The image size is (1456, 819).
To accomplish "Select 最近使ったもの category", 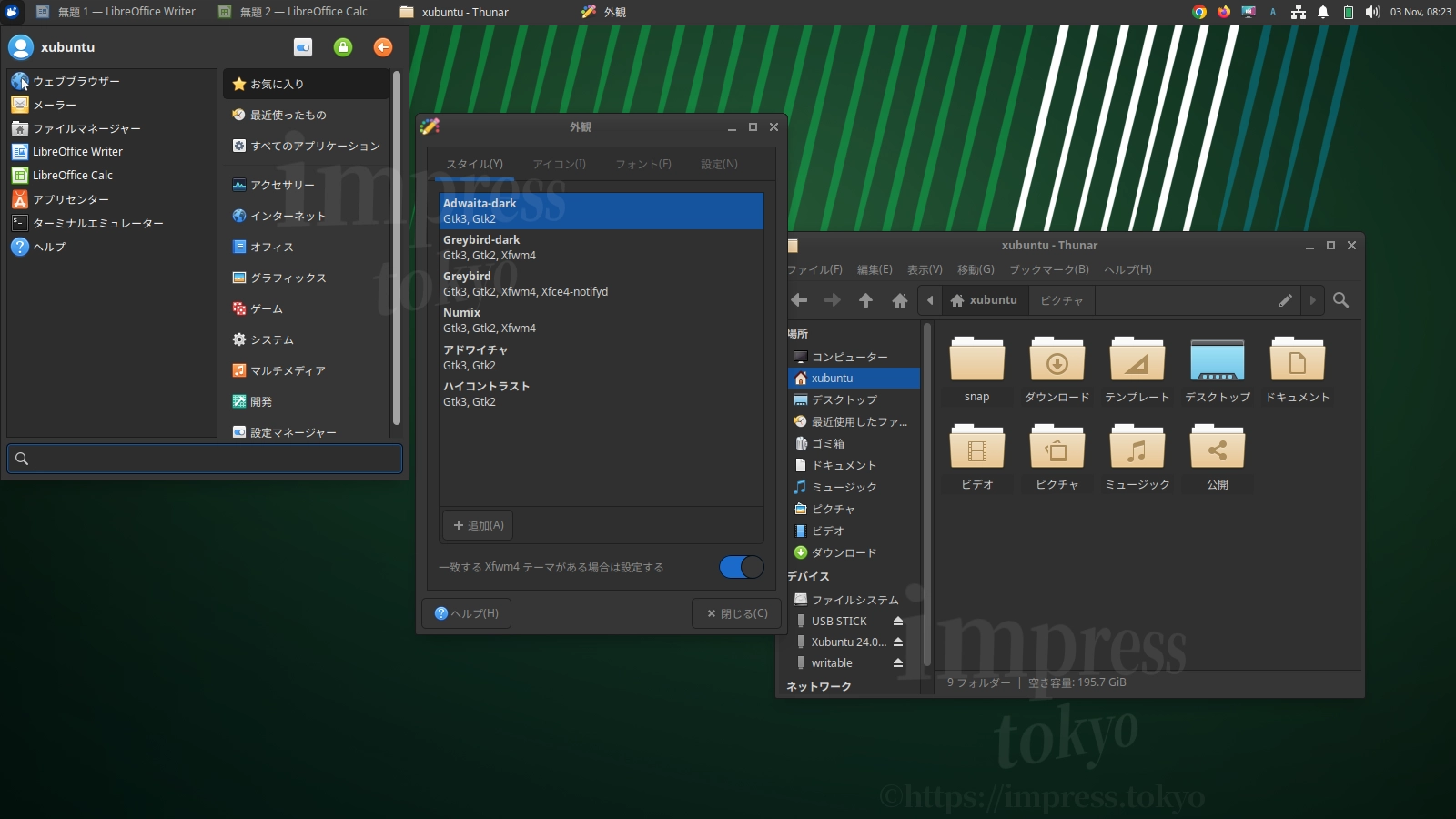I will pos(306,115).
